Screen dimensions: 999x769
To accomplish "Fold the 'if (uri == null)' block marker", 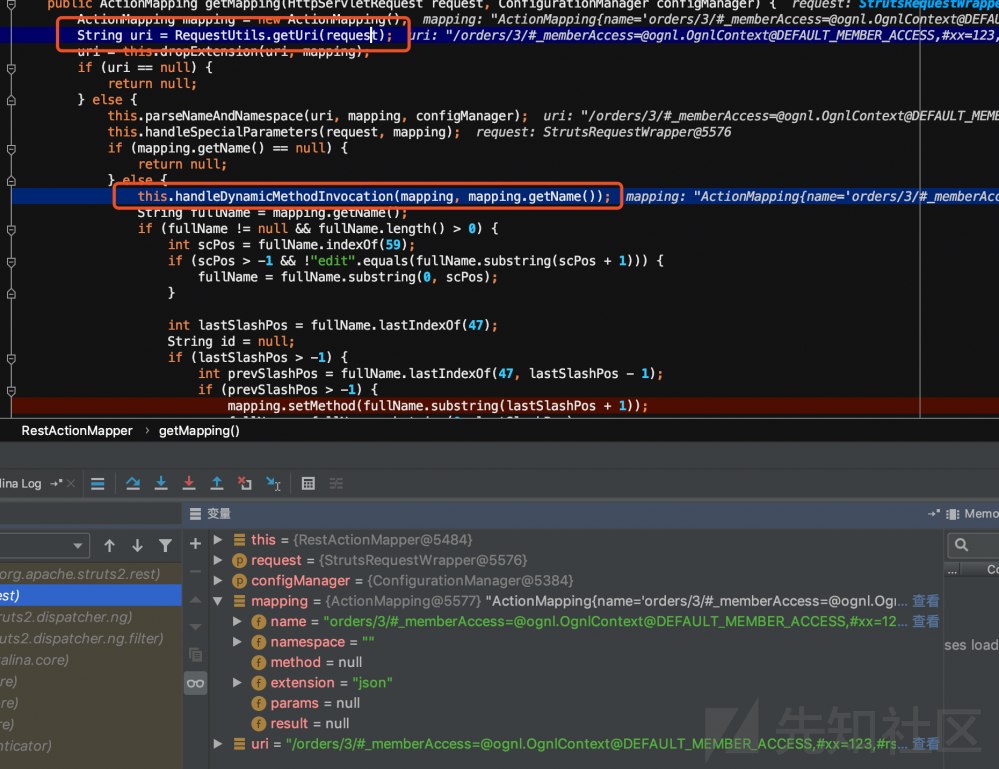I will 11,68.
